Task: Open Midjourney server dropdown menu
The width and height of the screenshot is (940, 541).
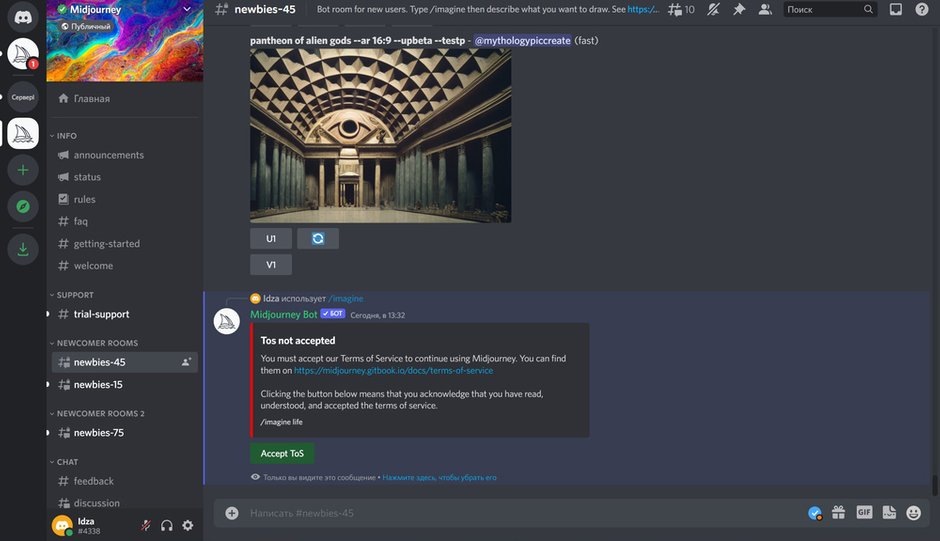Action: [x=186, y=9]
